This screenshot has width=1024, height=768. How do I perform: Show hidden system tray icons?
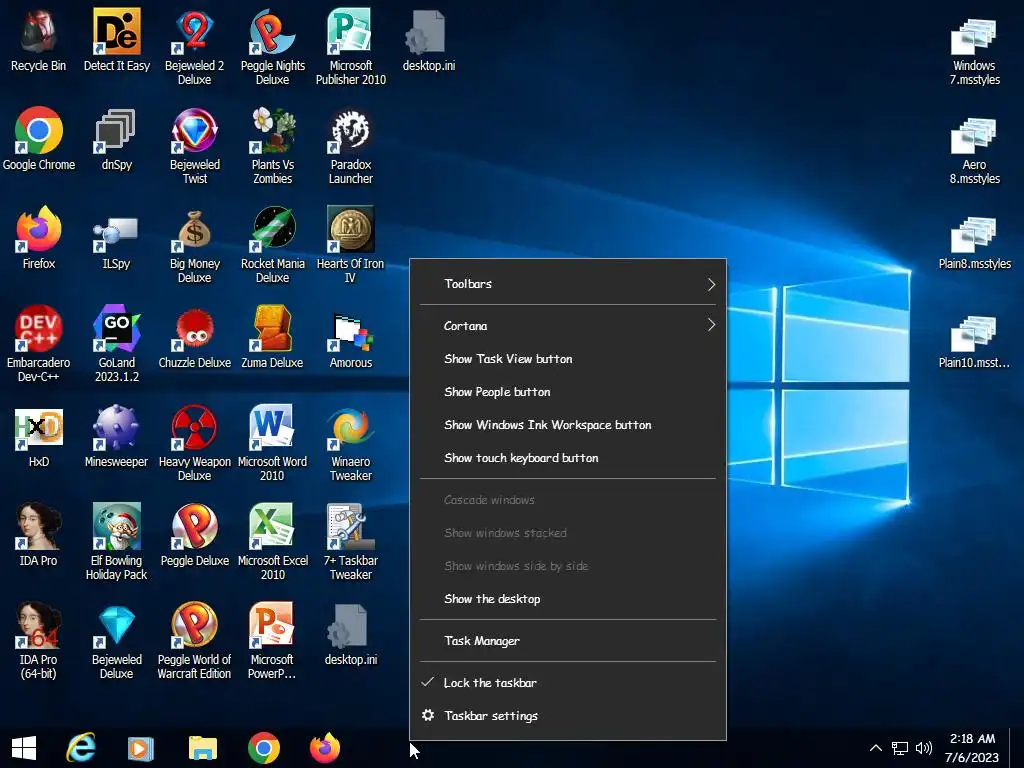[x=876, y=748]
